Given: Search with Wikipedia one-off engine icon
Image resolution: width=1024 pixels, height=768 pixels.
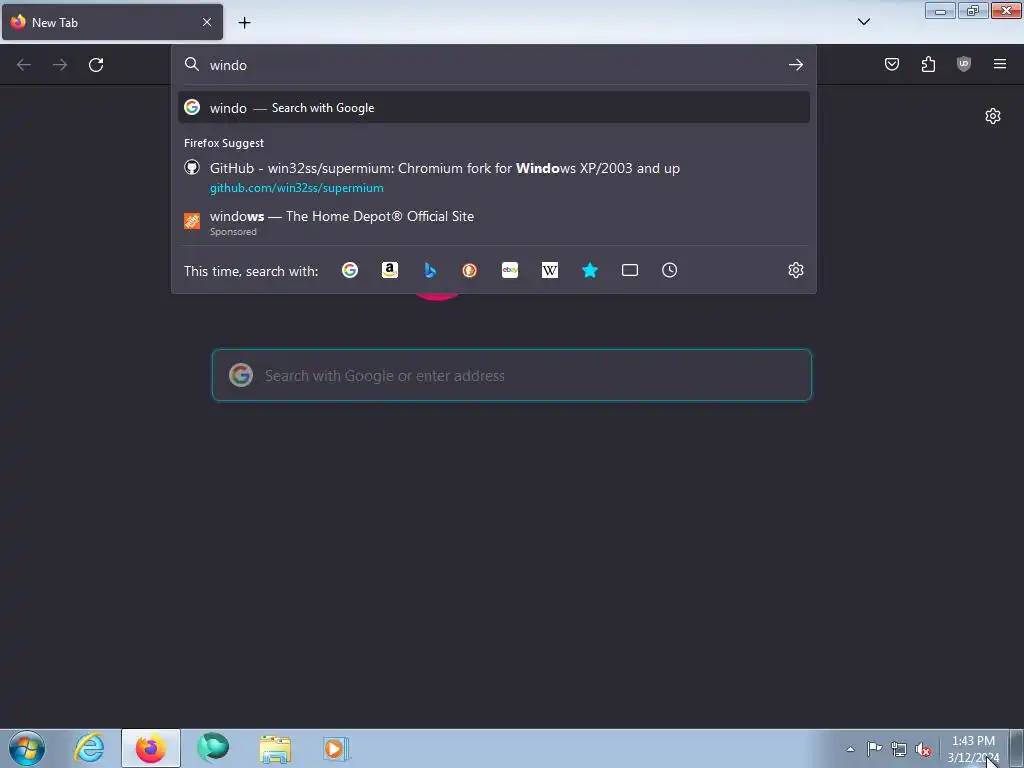Looking at the screenshot, I should 550,270.
